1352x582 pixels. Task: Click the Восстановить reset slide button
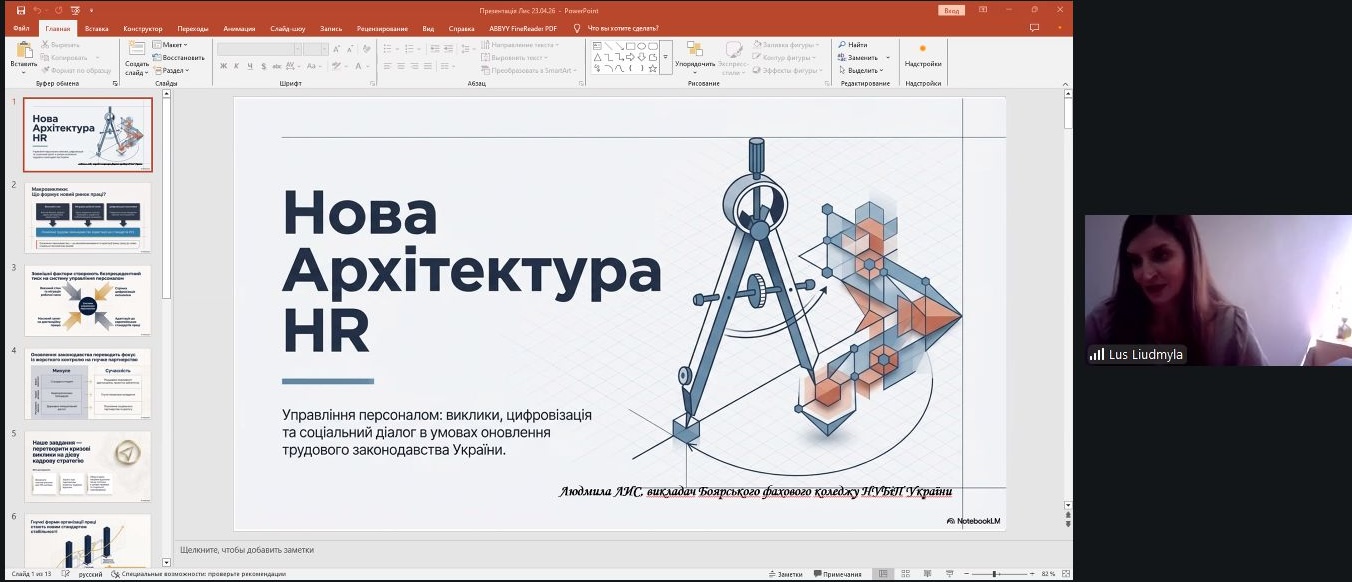click(180, 58)
